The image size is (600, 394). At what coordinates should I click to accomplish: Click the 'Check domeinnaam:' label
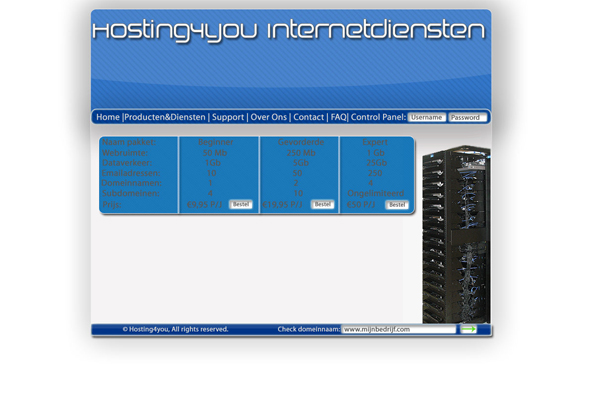[x=309, y=329]
